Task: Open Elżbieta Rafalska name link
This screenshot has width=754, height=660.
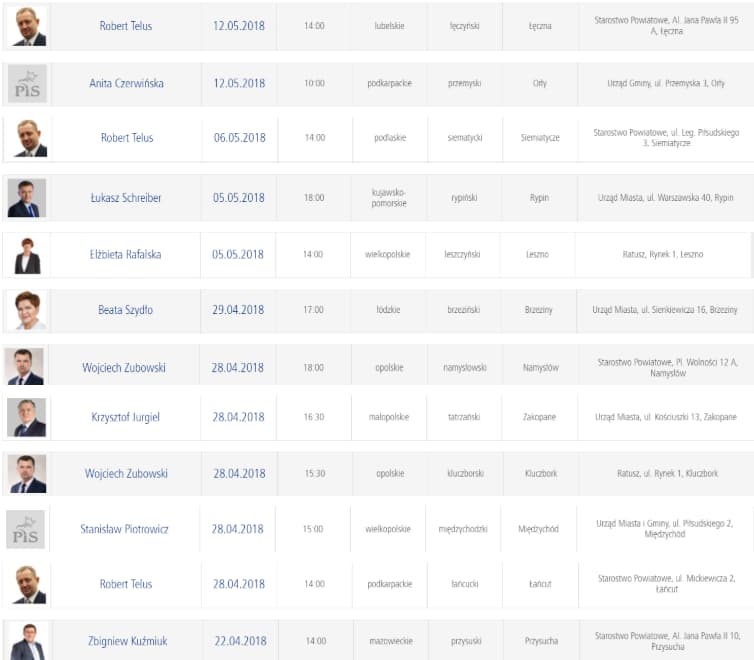Action: coord(126,255)
